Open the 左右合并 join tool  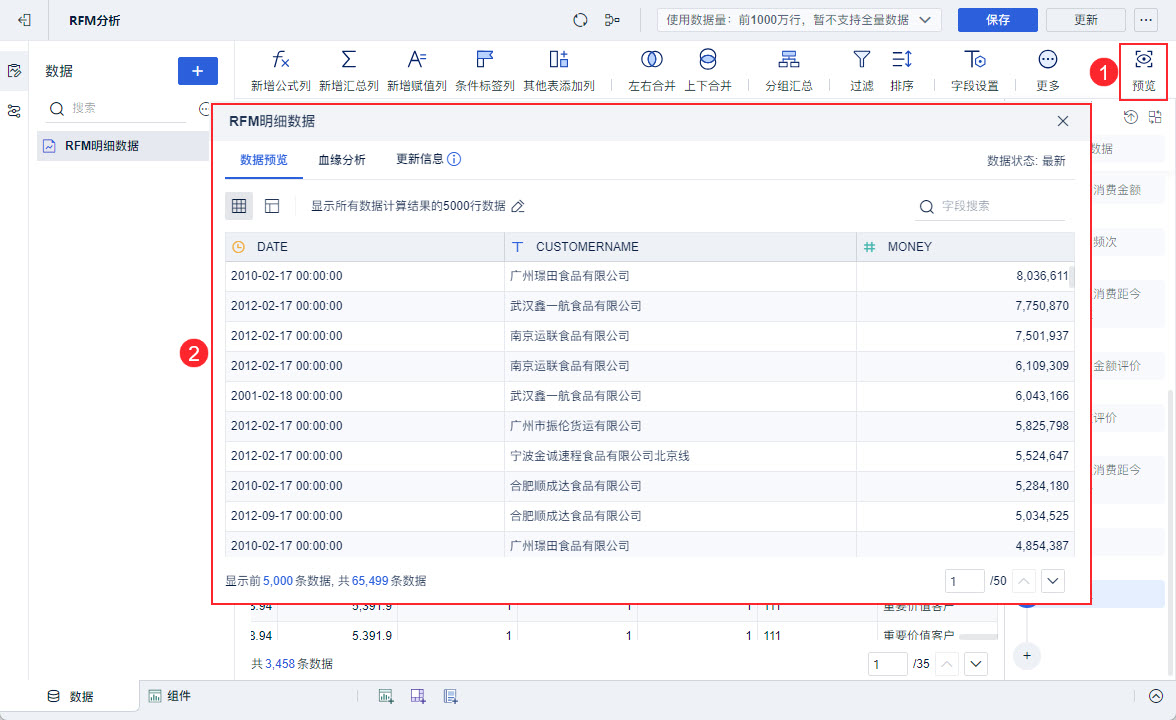pyautogui.click(x=651, y=60)
